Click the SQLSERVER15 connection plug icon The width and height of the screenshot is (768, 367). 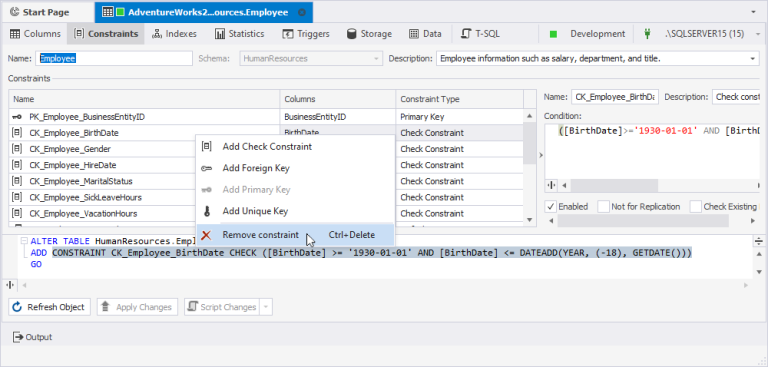point(647,34)
